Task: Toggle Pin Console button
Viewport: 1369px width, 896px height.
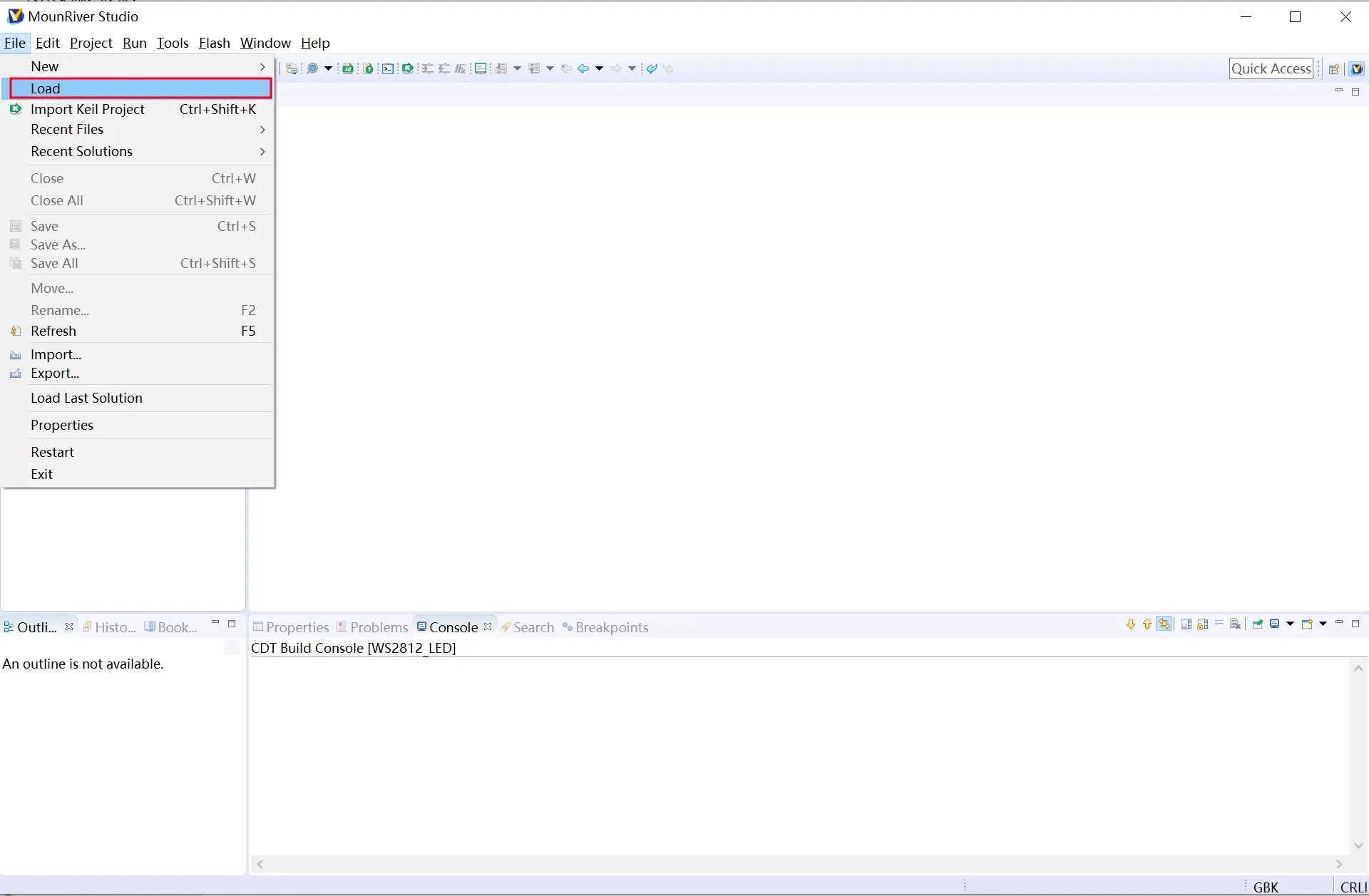Action: point(1257,624)
